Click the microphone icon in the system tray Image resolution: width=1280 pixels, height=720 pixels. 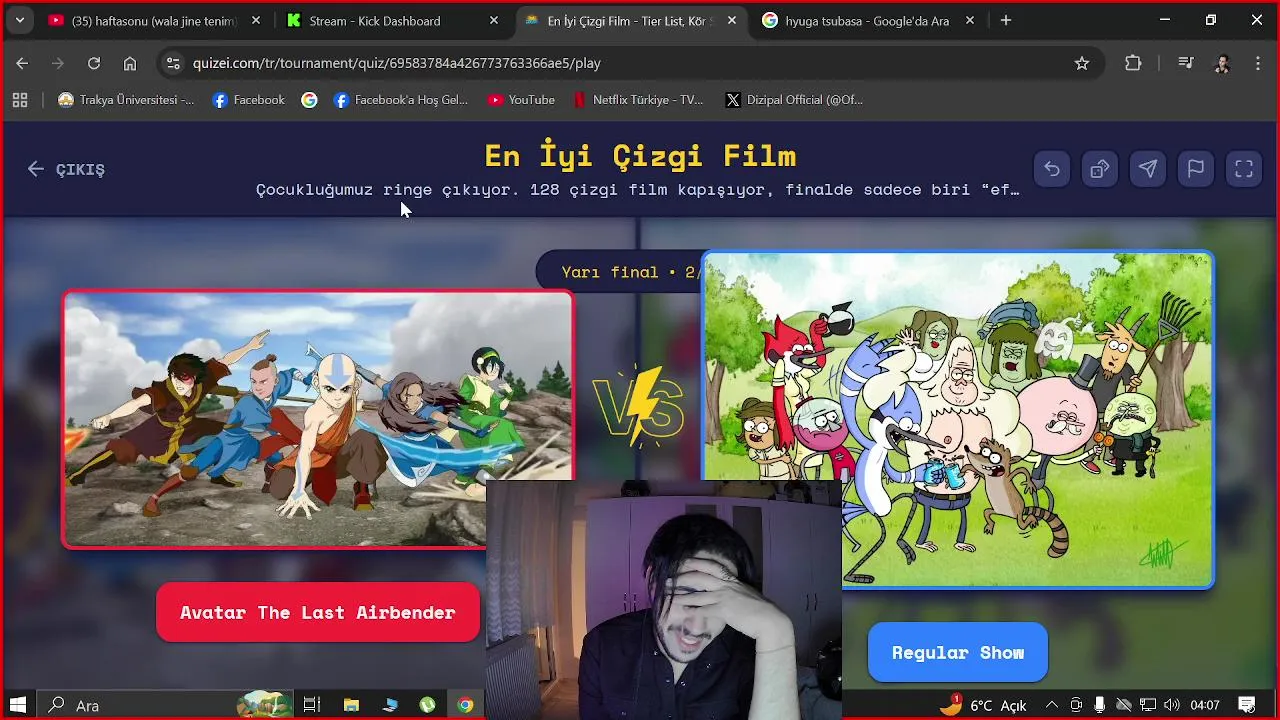point(1100,705)
